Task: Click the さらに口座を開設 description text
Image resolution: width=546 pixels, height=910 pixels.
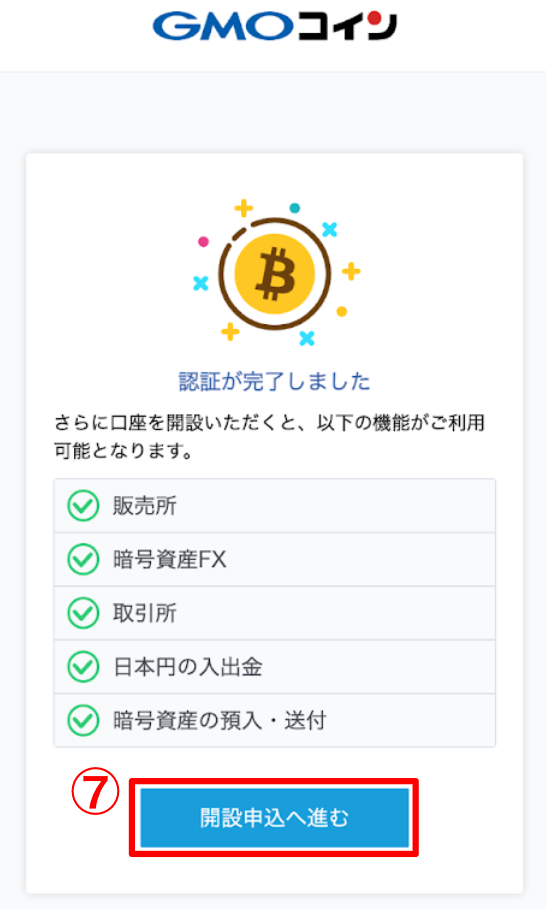Action: (269, 436)
